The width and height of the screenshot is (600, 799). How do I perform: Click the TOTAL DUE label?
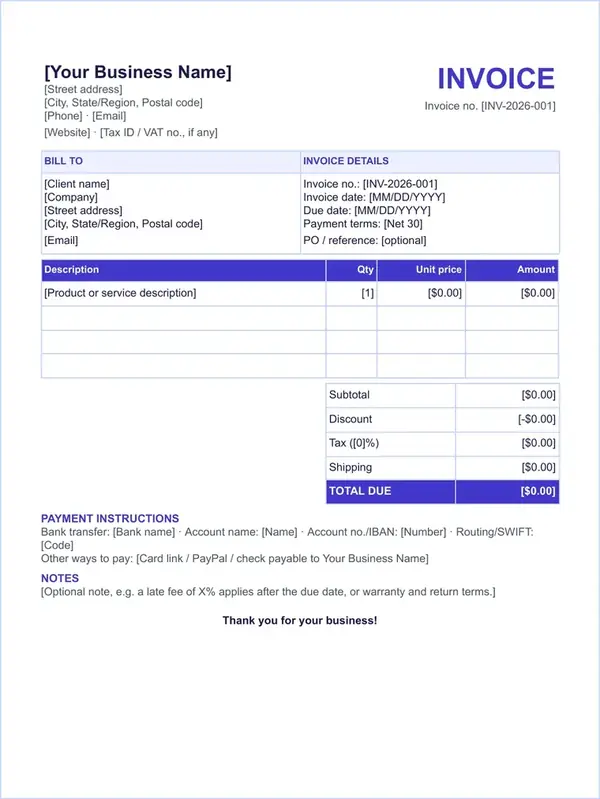click(360, 491)
